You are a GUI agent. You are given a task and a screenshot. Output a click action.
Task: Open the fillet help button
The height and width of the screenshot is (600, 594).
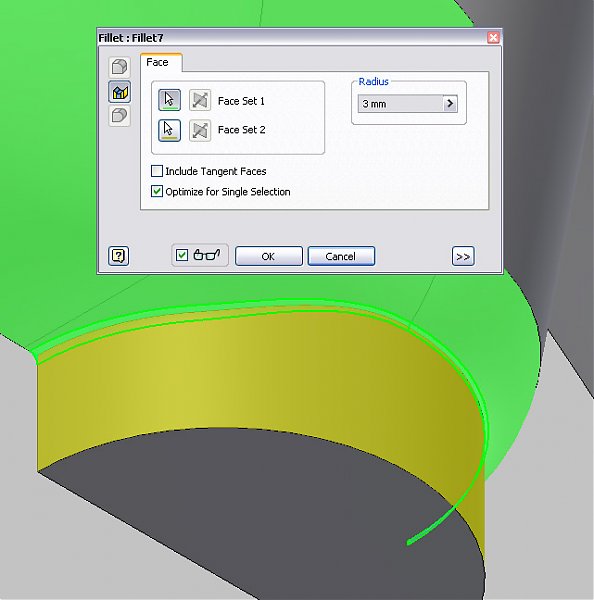pyautogui.click(x=119, y=256)
